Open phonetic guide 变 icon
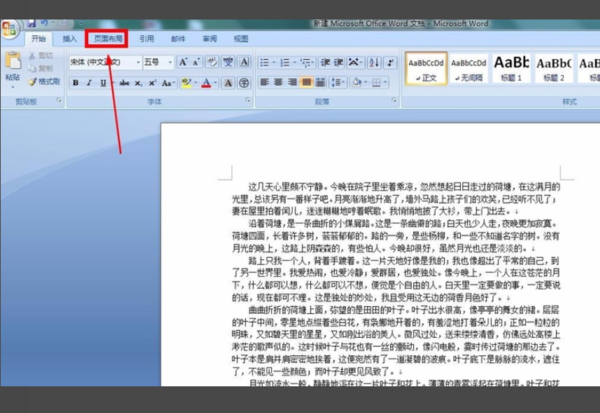The height and width of the screenshot is (413, 600). pos(228,62)
